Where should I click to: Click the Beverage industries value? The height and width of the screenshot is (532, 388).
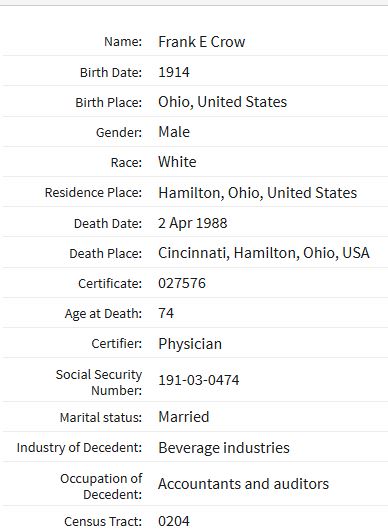pyautogui.click(x=224, y=448)
